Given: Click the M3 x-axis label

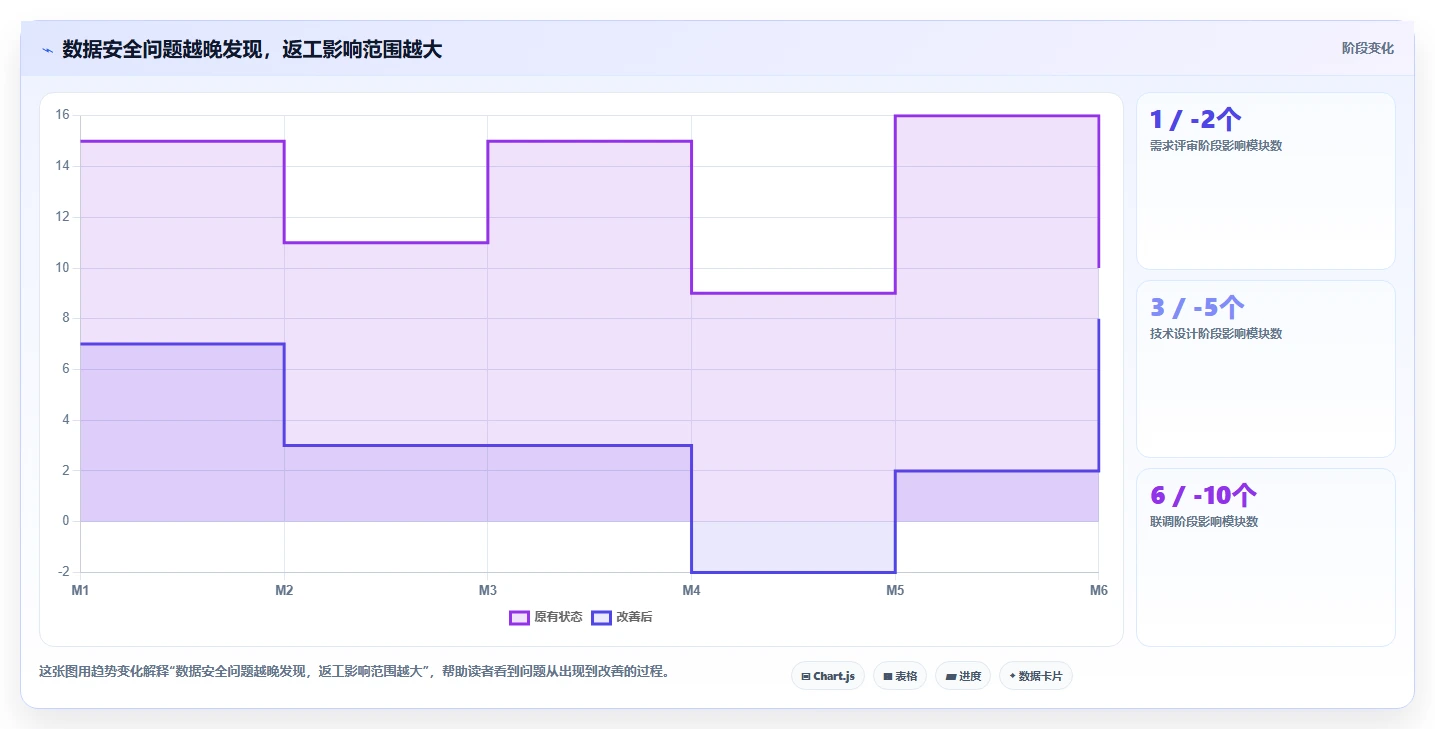Looking at the screenshot, I should [x=487, y=590].
